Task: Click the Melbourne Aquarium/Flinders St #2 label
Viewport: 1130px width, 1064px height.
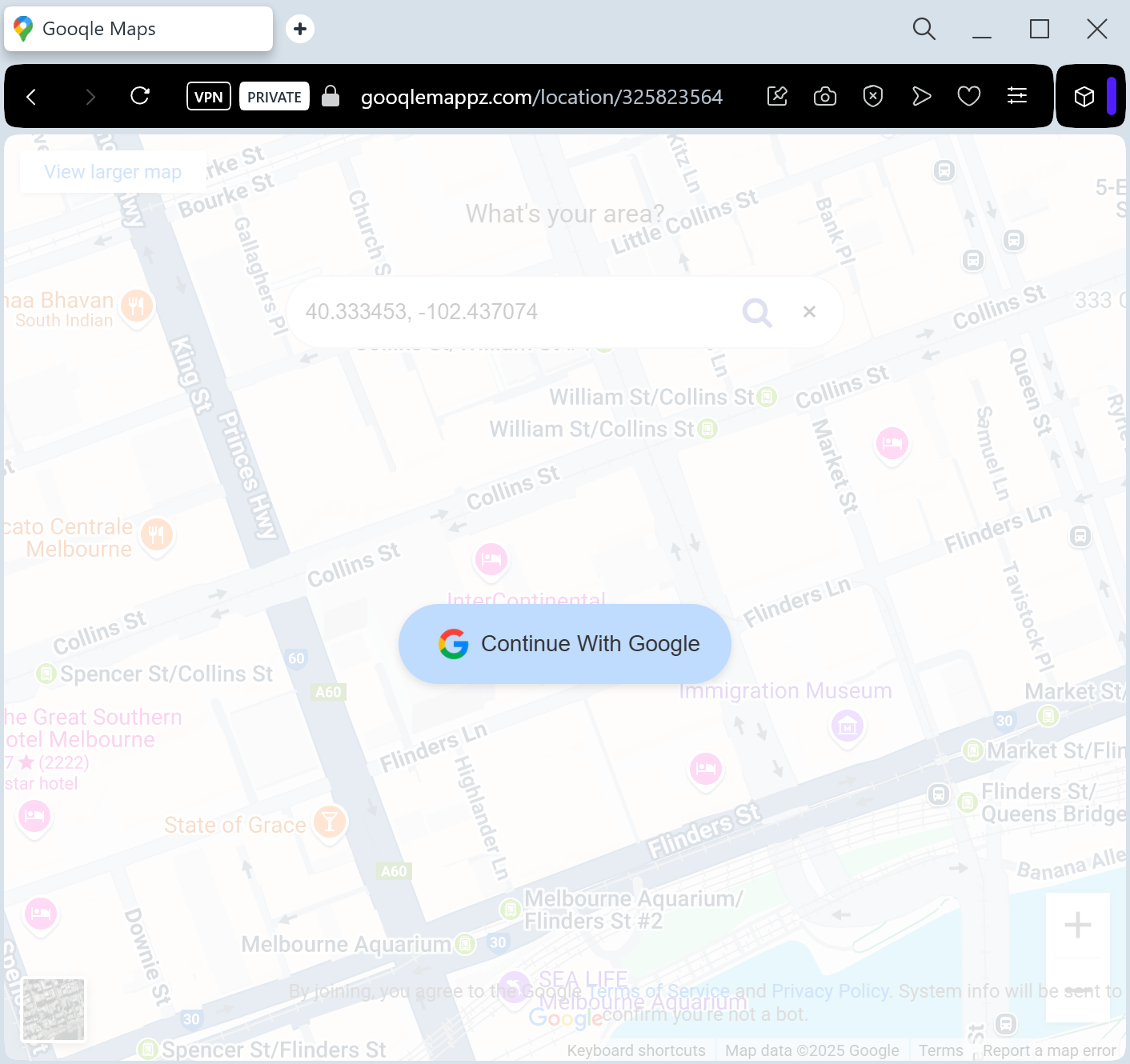Action: click(x=633, y=910)
